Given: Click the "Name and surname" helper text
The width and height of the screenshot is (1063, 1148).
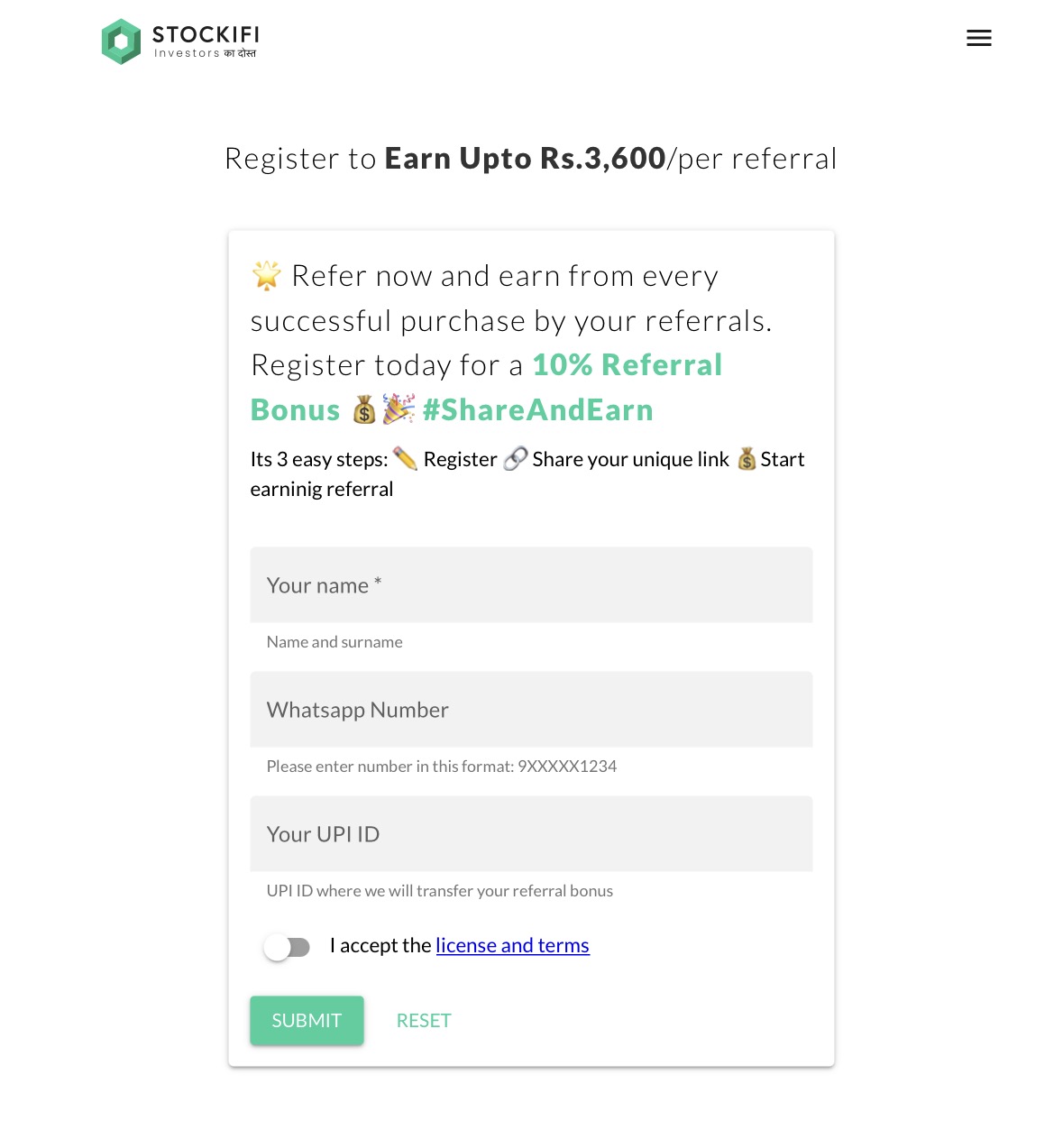Looking at the screenshot, I should 334,642.
